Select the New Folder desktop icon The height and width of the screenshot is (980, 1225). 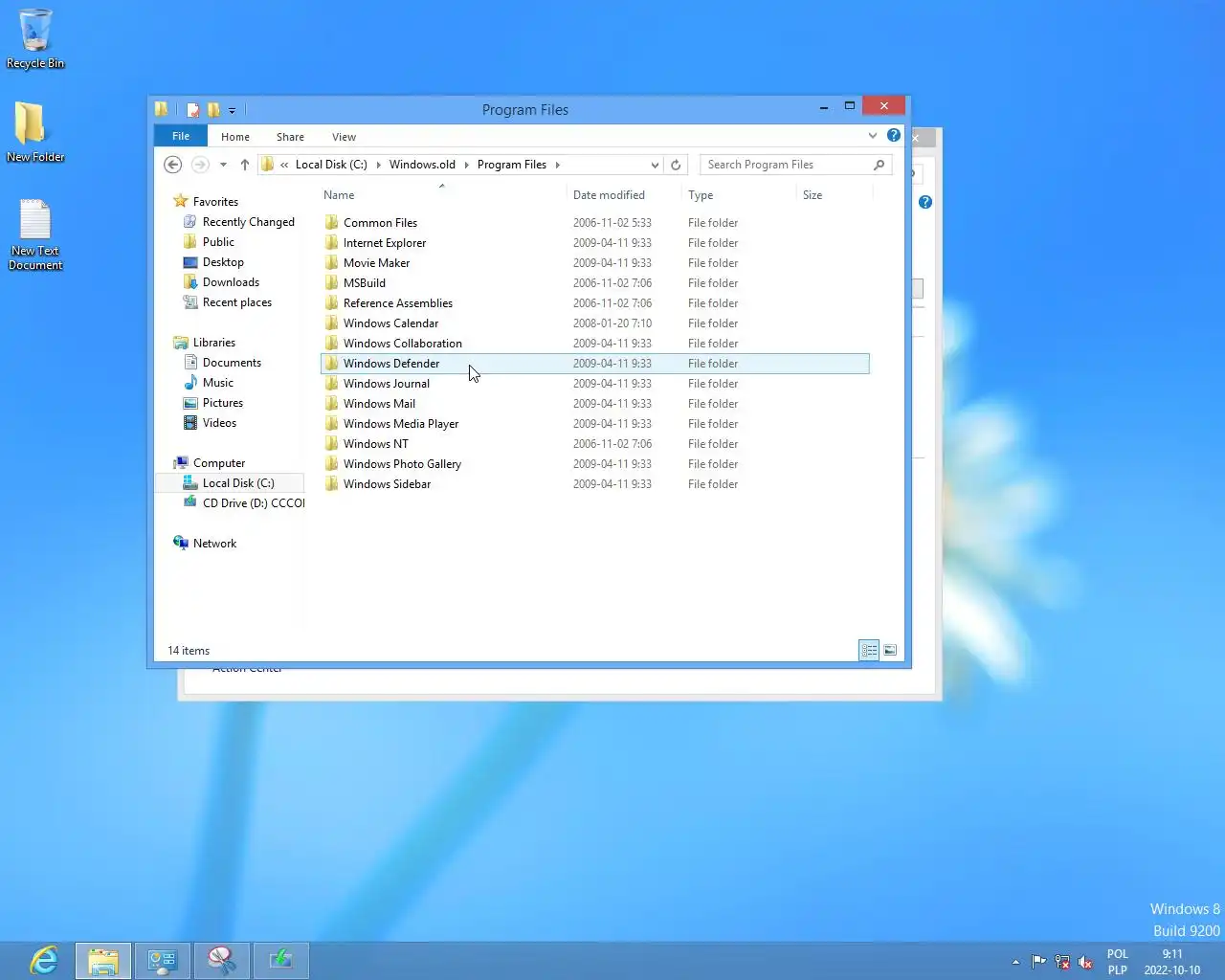[35, 131]
